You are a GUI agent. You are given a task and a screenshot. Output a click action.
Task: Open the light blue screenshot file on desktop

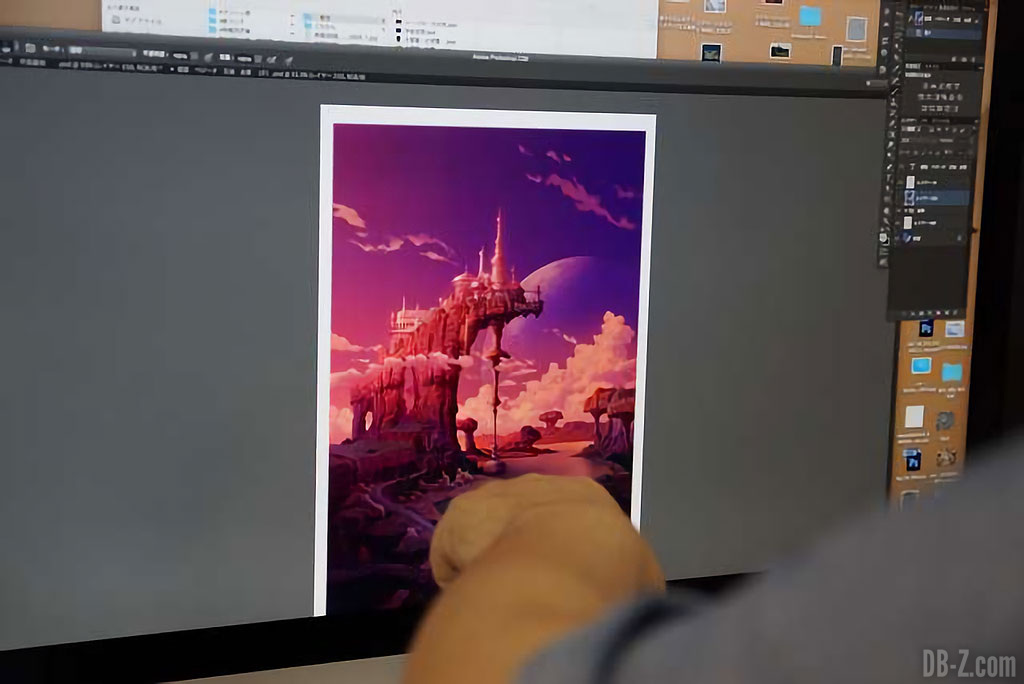click(921, 365)
